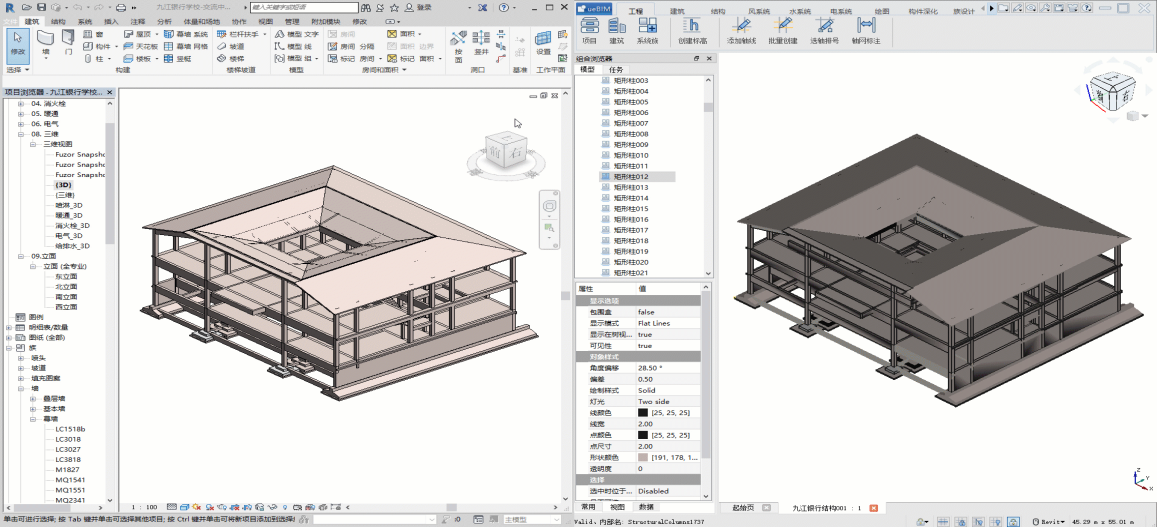
Task: Open the 任务 tab in 组合浏览器
Action: [x=617, y=69]
